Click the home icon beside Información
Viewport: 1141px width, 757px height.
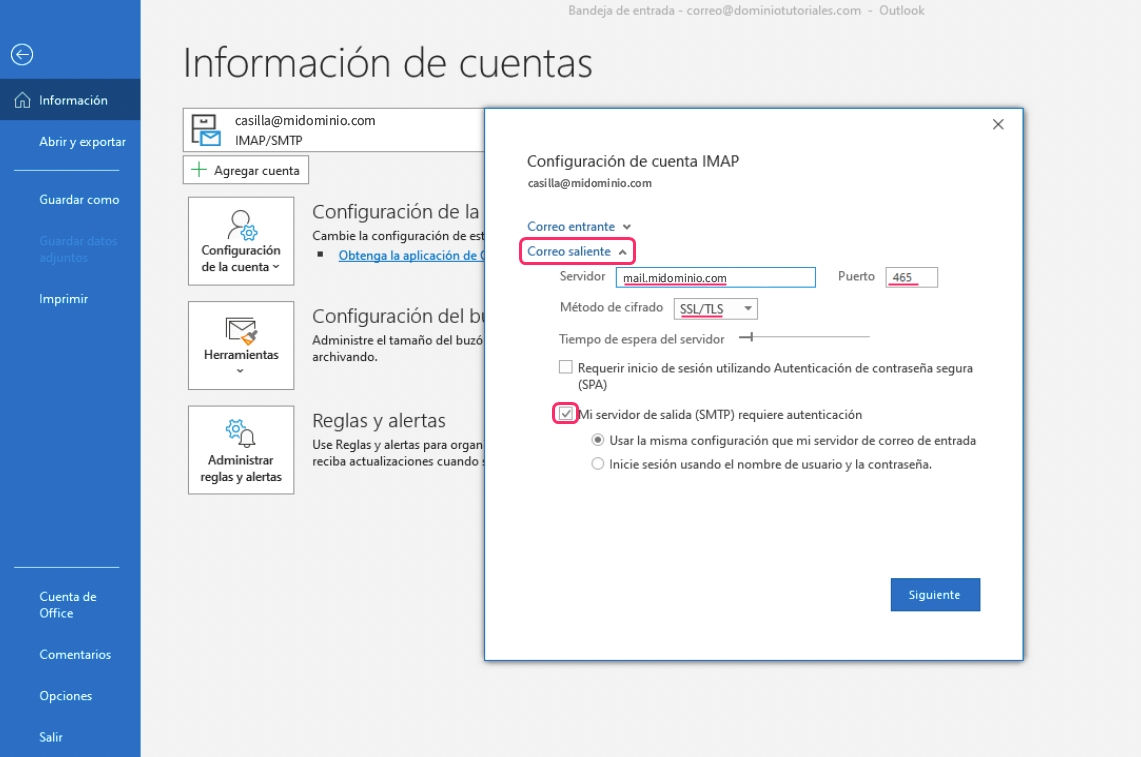[x=22, y=100]
